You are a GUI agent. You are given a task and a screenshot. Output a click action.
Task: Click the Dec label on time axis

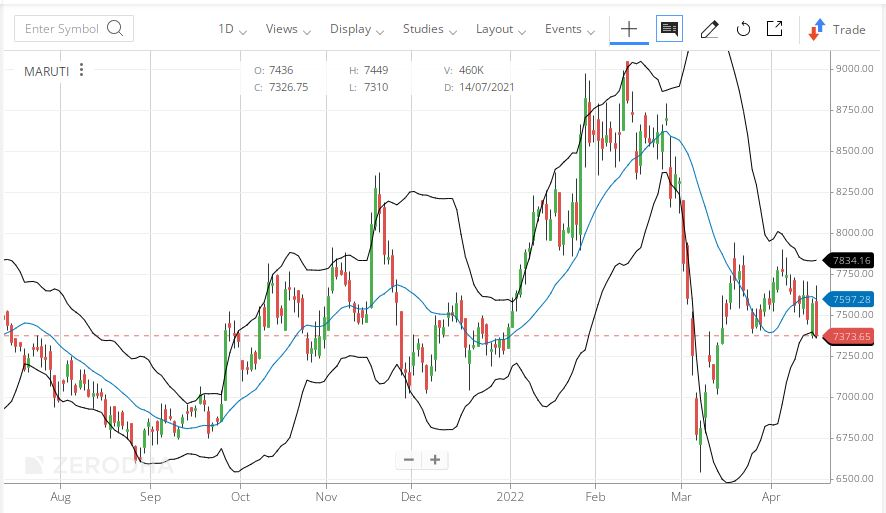click(x=411, y=497)
